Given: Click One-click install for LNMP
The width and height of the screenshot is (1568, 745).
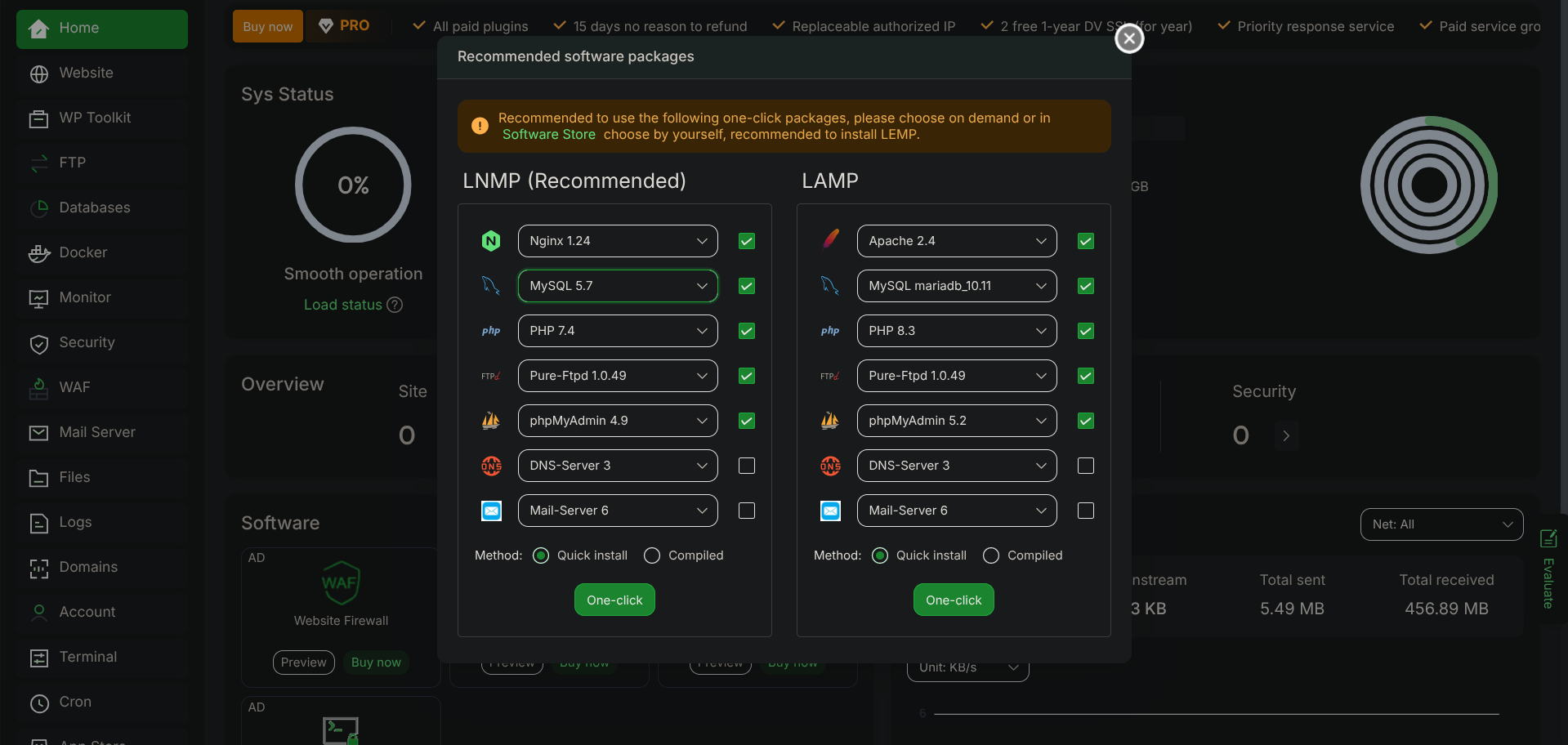Looking at the screenshot, I should [614, 600].
